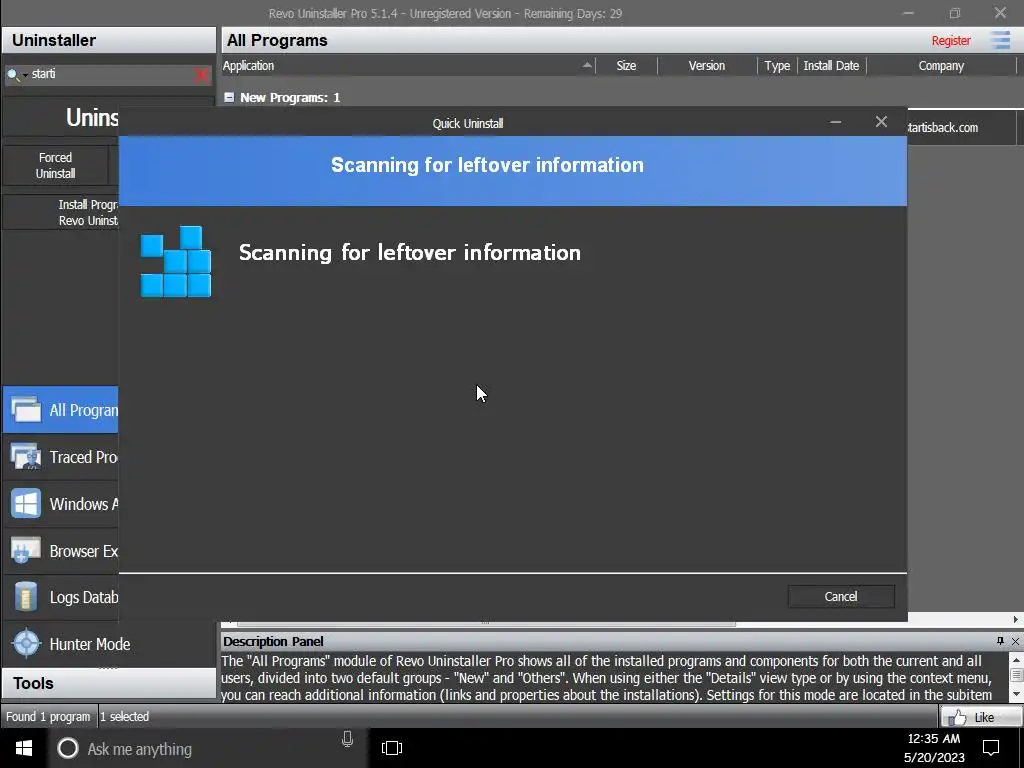Sort by the Install Date column header
The image size is (1024, 768).
coord(831,65)
